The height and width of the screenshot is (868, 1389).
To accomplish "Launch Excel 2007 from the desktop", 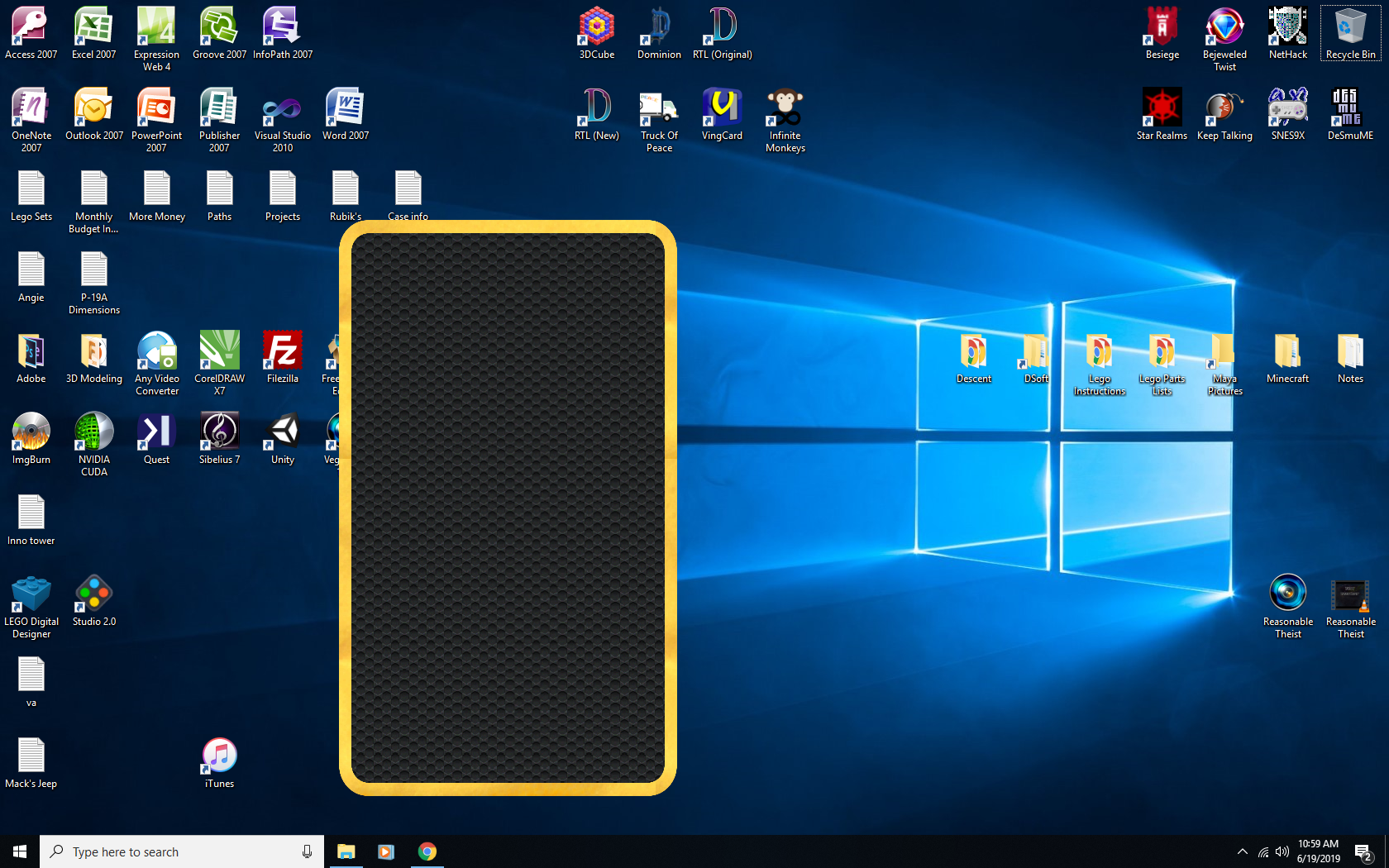I will tap(94, 33).
